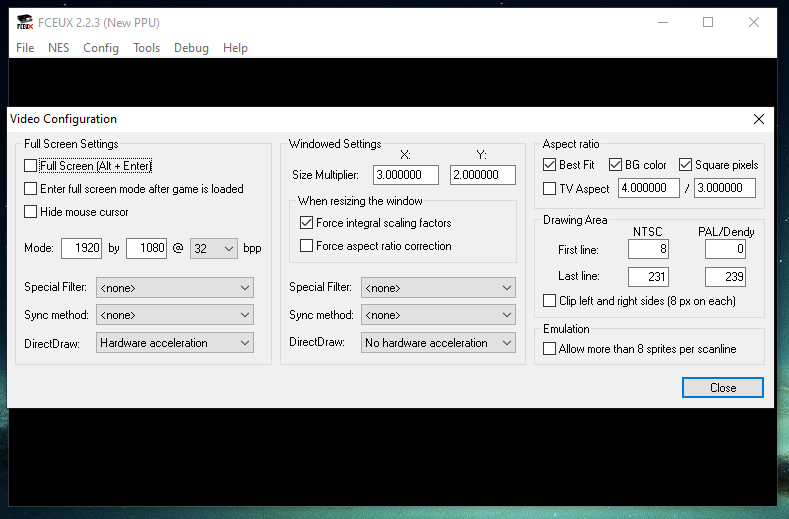
Task: Check the TV Aspect option
Action: click(550, 188)
